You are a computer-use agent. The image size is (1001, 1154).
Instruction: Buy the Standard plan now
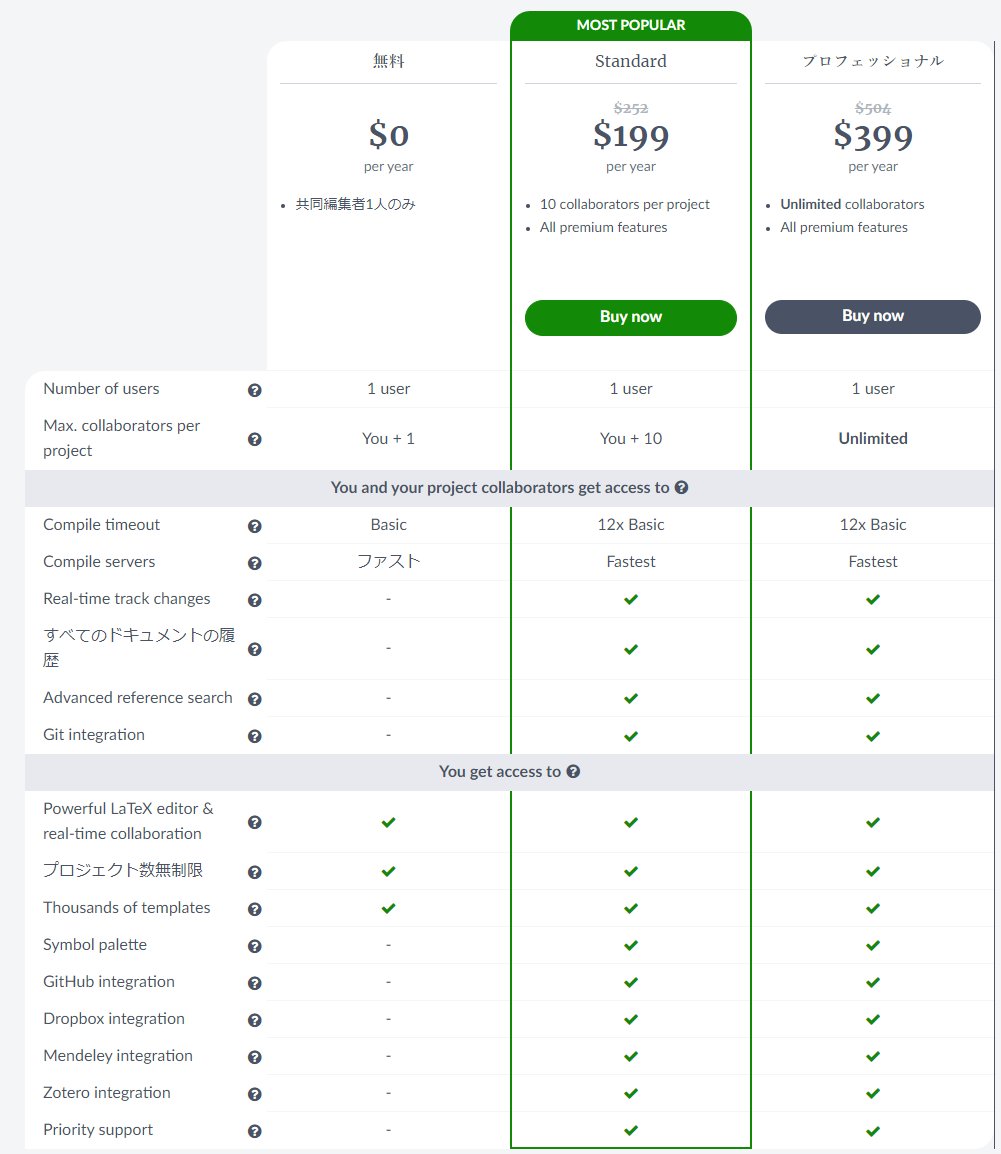[x=631, y=317]
